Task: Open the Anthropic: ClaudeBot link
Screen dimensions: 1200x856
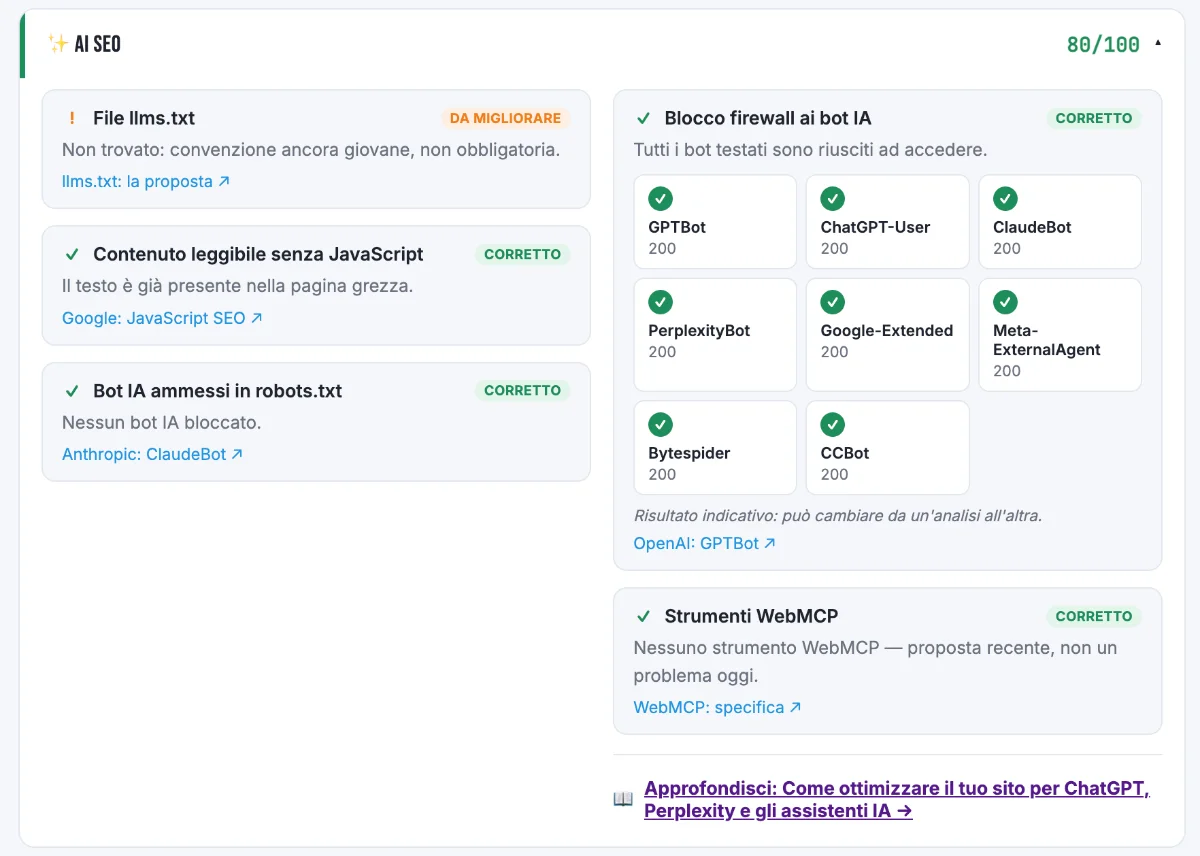Action: coord(153,454)
